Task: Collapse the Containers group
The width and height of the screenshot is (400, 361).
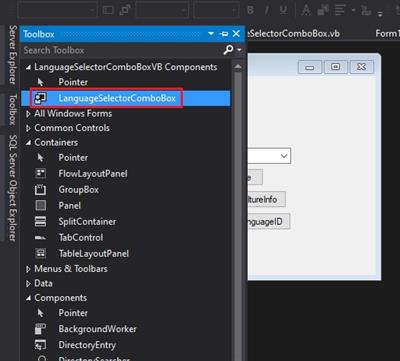Action: coord(29,143)
